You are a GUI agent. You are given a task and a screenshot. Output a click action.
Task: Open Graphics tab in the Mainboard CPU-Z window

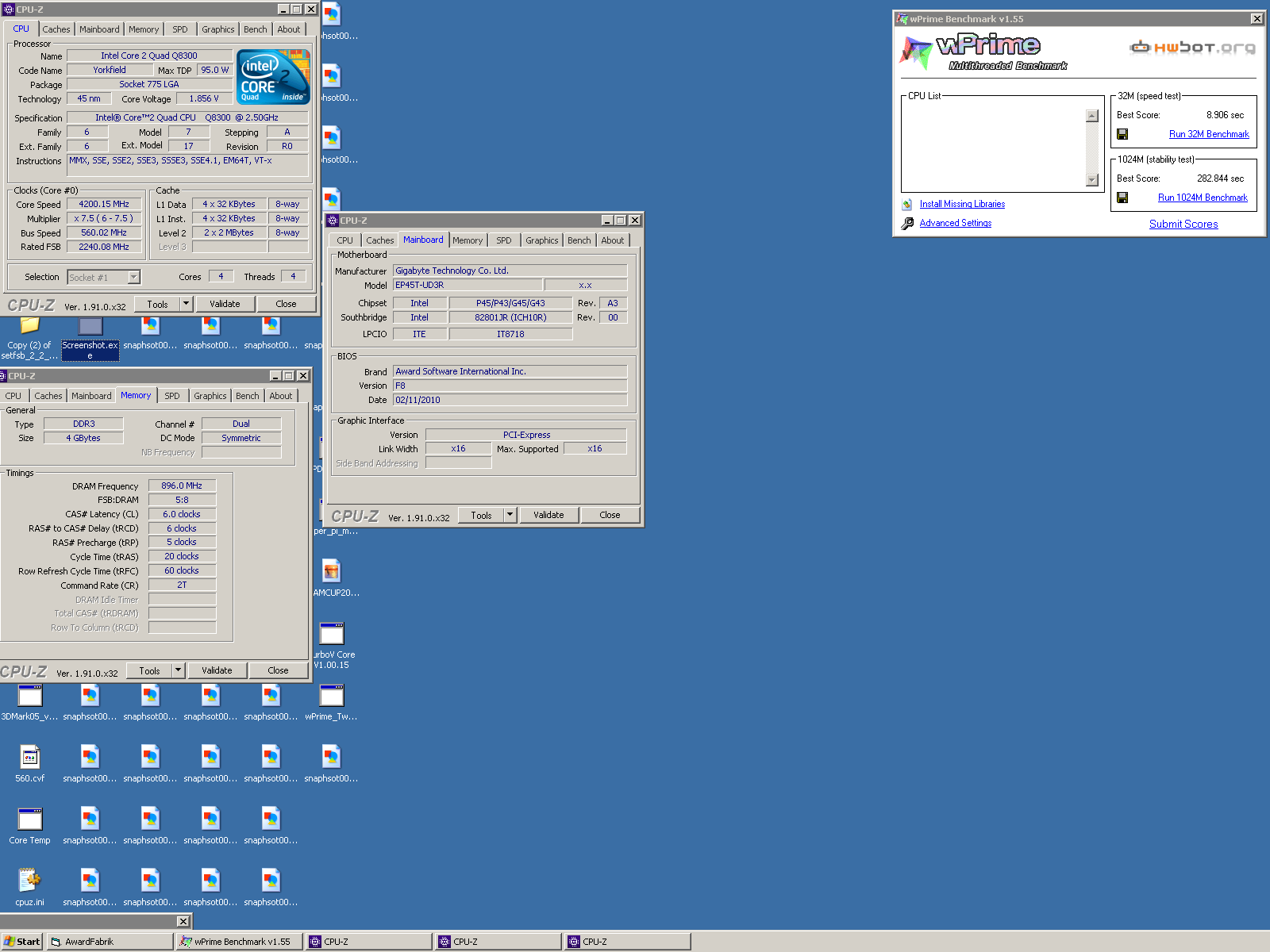click(x=542, y=240)
